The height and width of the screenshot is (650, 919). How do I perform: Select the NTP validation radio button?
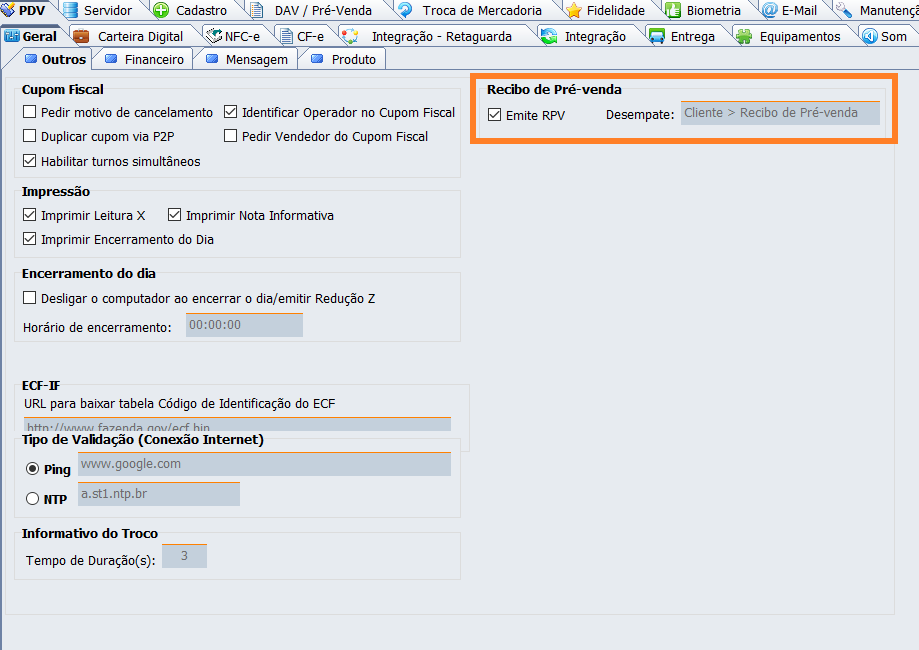click(33, 498)
